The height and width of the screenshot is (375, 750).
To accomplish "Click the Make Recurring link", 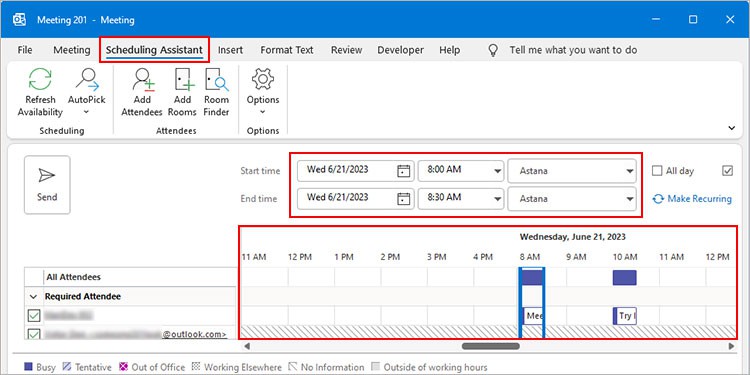I will click(692, 199).
